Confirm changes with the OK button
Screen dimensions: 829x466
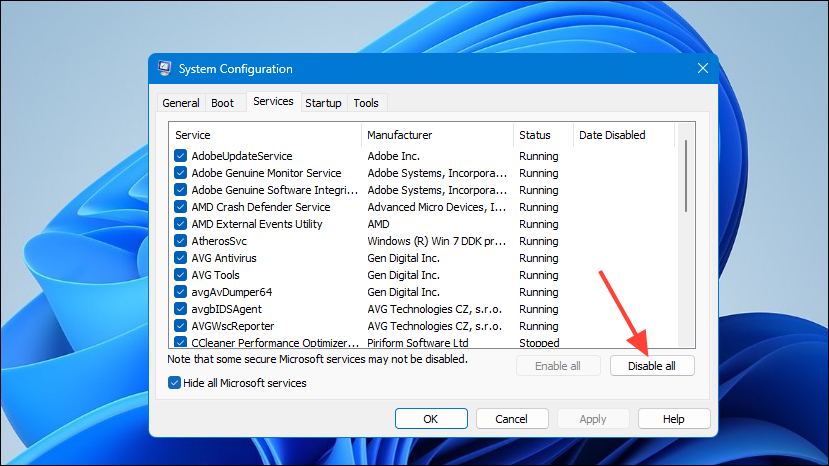point(431,418)
